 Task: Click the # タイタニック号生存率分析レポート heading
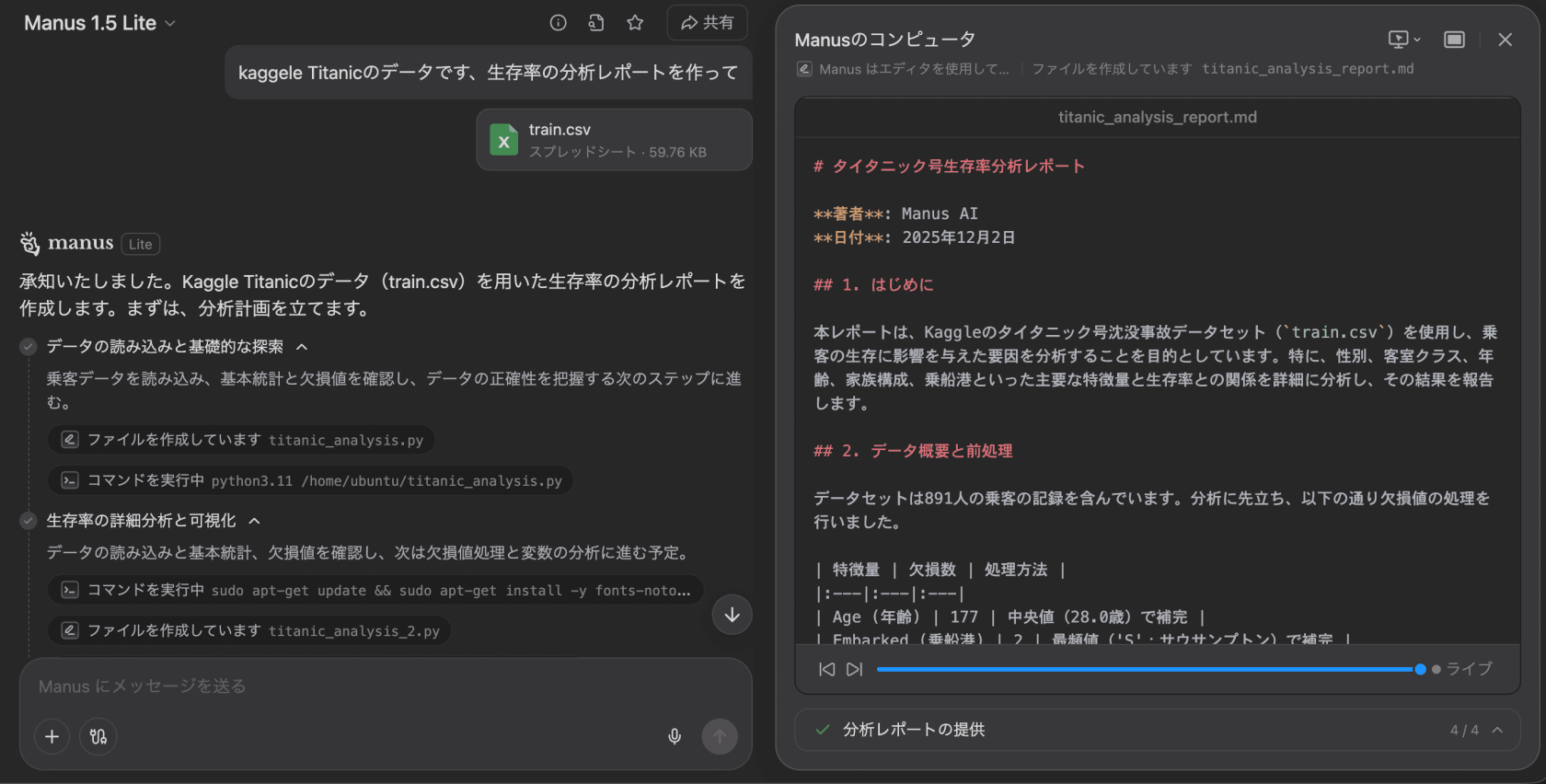click(949, 167)
